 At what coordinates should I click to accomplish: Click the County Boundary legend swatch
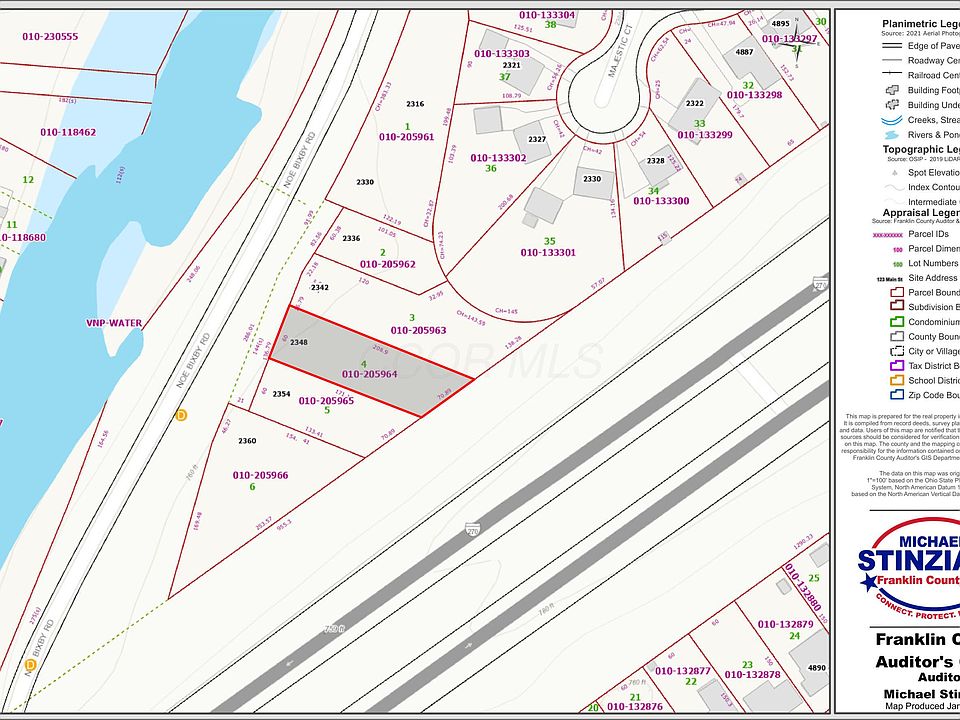coord(896,337)
